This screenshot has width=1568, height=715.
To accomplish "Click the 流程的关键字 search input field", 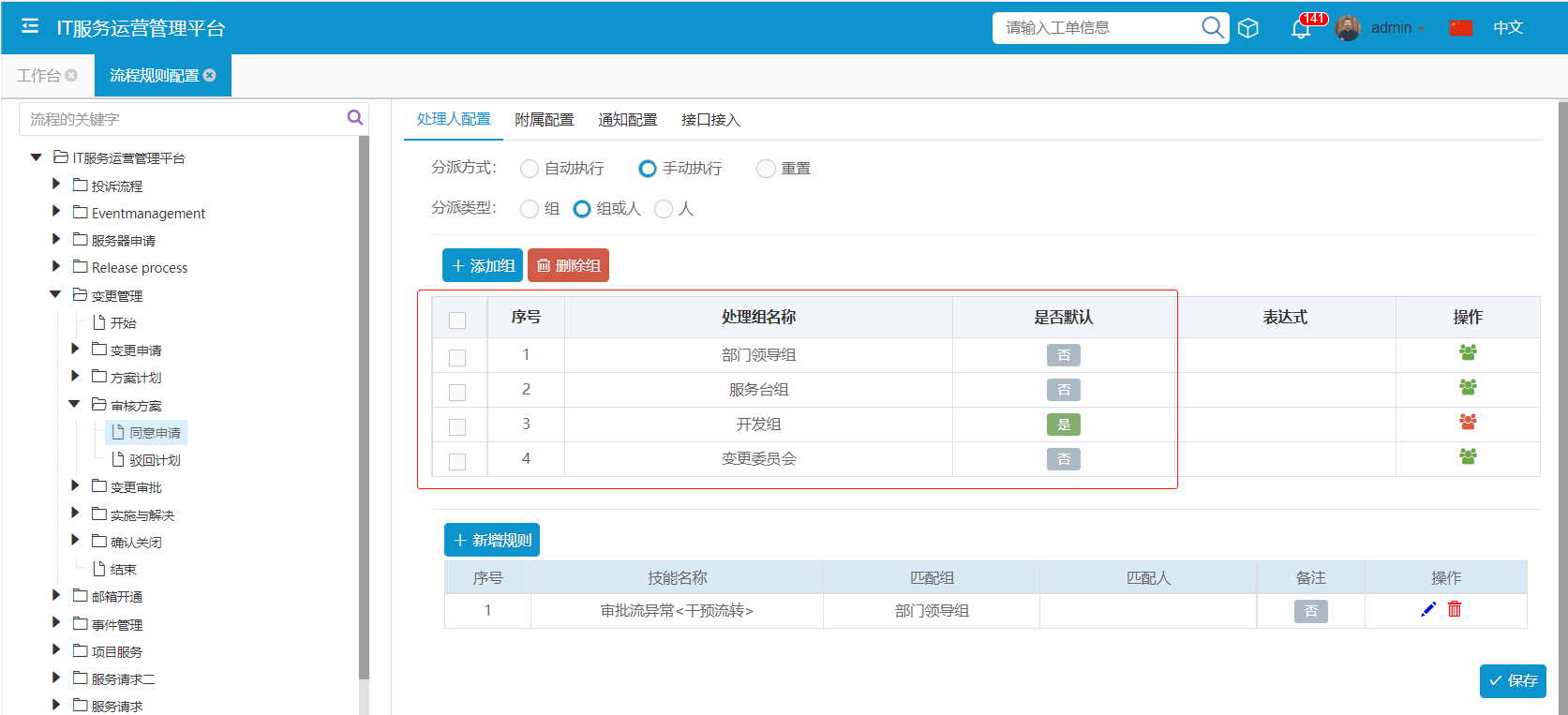I will [x=183, y=119].
